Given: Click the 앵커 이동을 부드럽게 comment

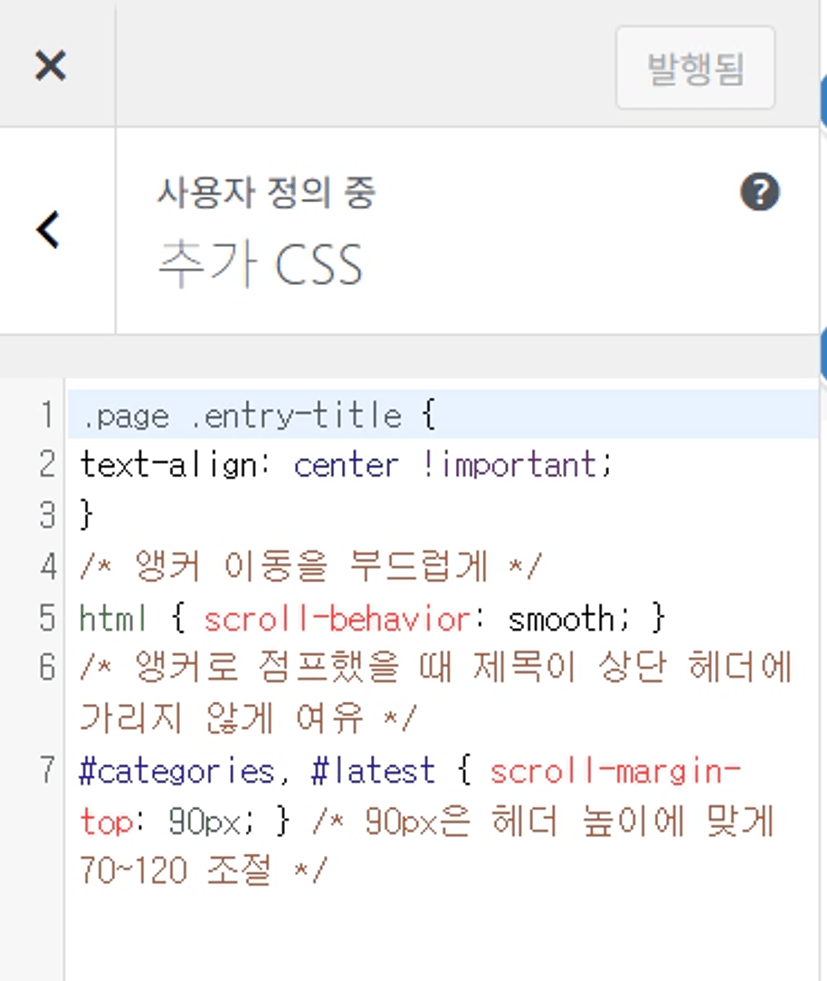Looking at the screenshot, I should pyautogui.click(x=310, y=567).
